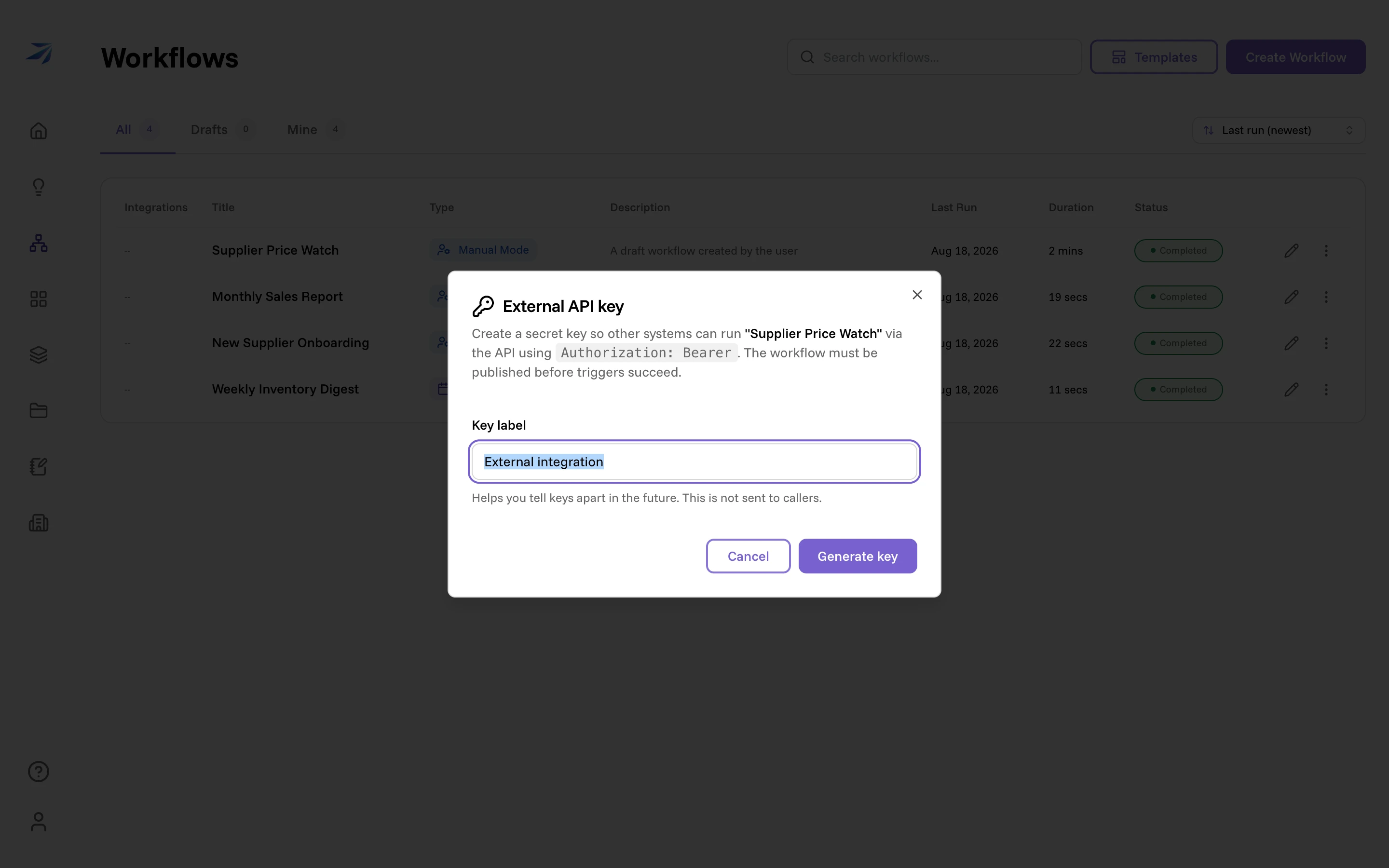The height and width of the screenshot is (868, 1389).
Task: Open the help question mark icon
Action: click(x=39, y=771)
